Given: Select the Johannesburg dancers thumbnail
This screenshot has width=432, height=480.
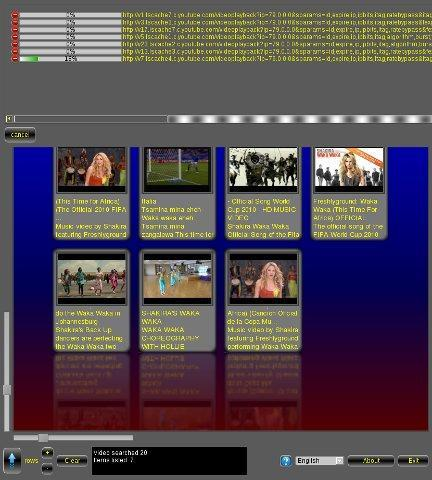Looking at the screenshot, I should pyautogui.click(x=92, y=279).
